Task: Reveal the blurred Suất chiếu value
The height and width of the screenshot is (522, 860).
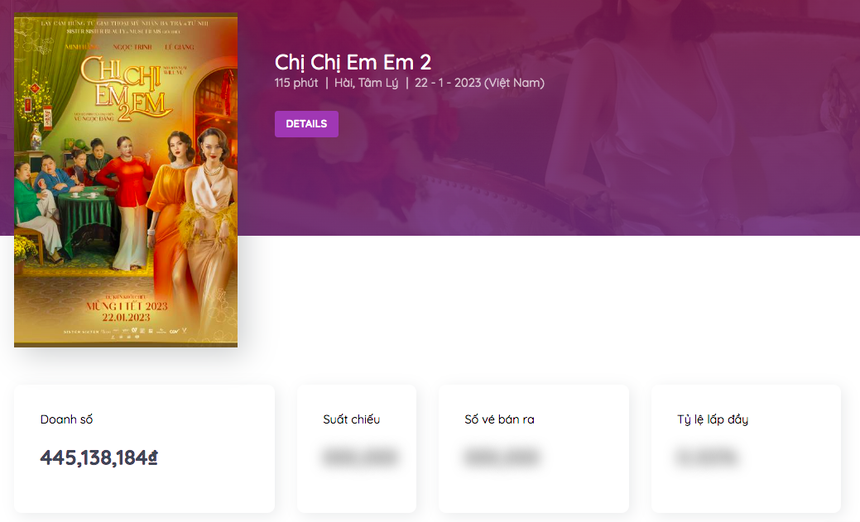Action: pos(360,457)
